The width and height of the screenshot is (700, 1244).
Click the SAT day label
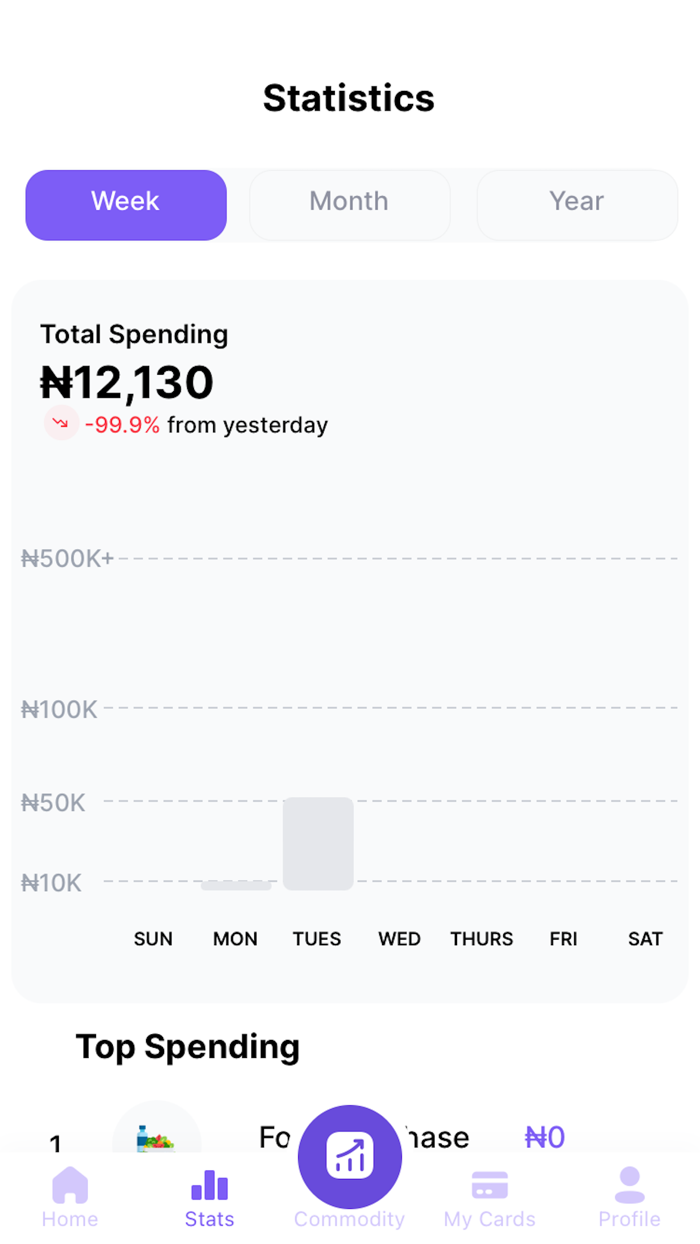(645, 939)
